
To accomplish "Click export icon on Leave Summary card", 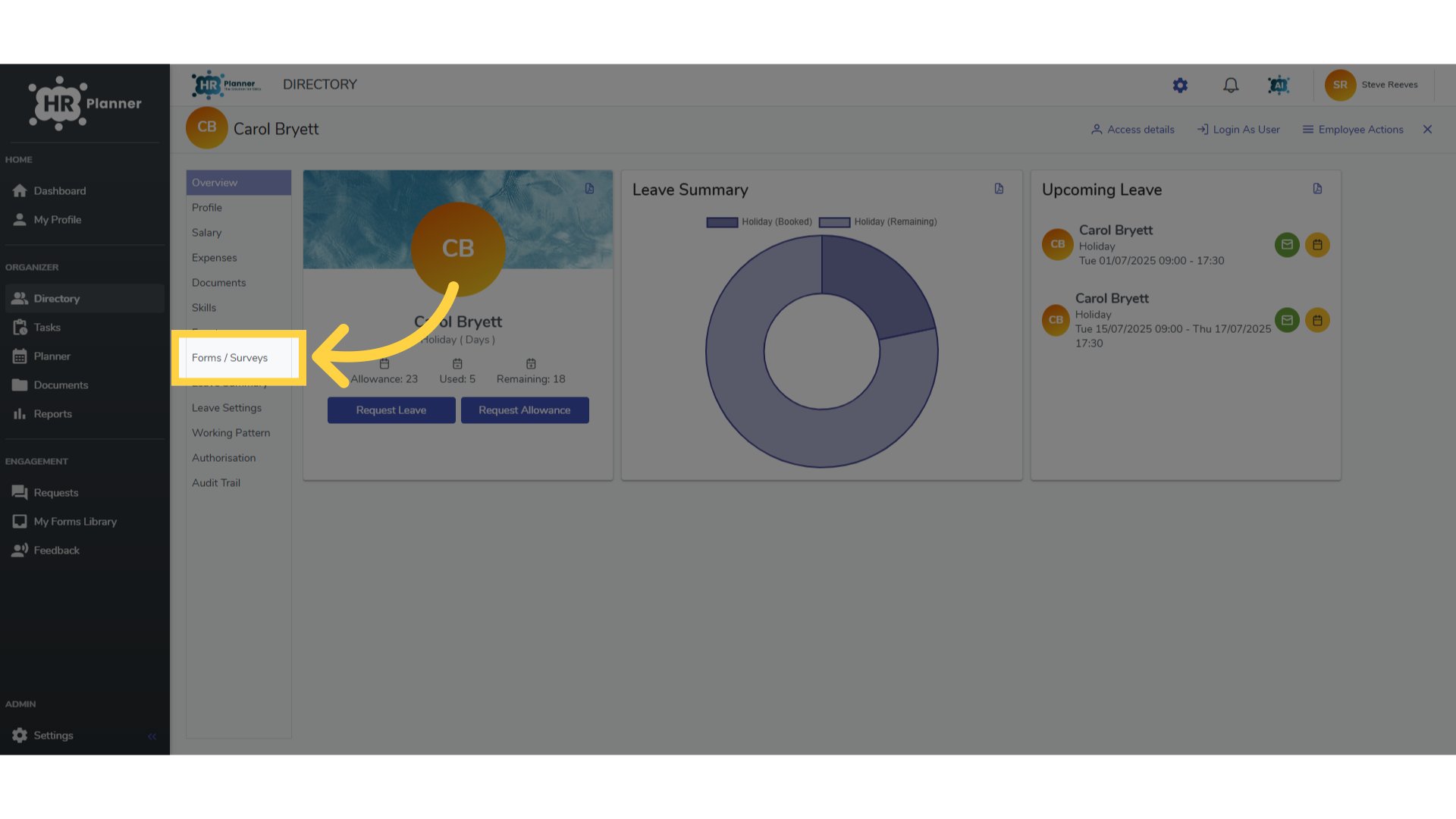I will coord(999,189).
